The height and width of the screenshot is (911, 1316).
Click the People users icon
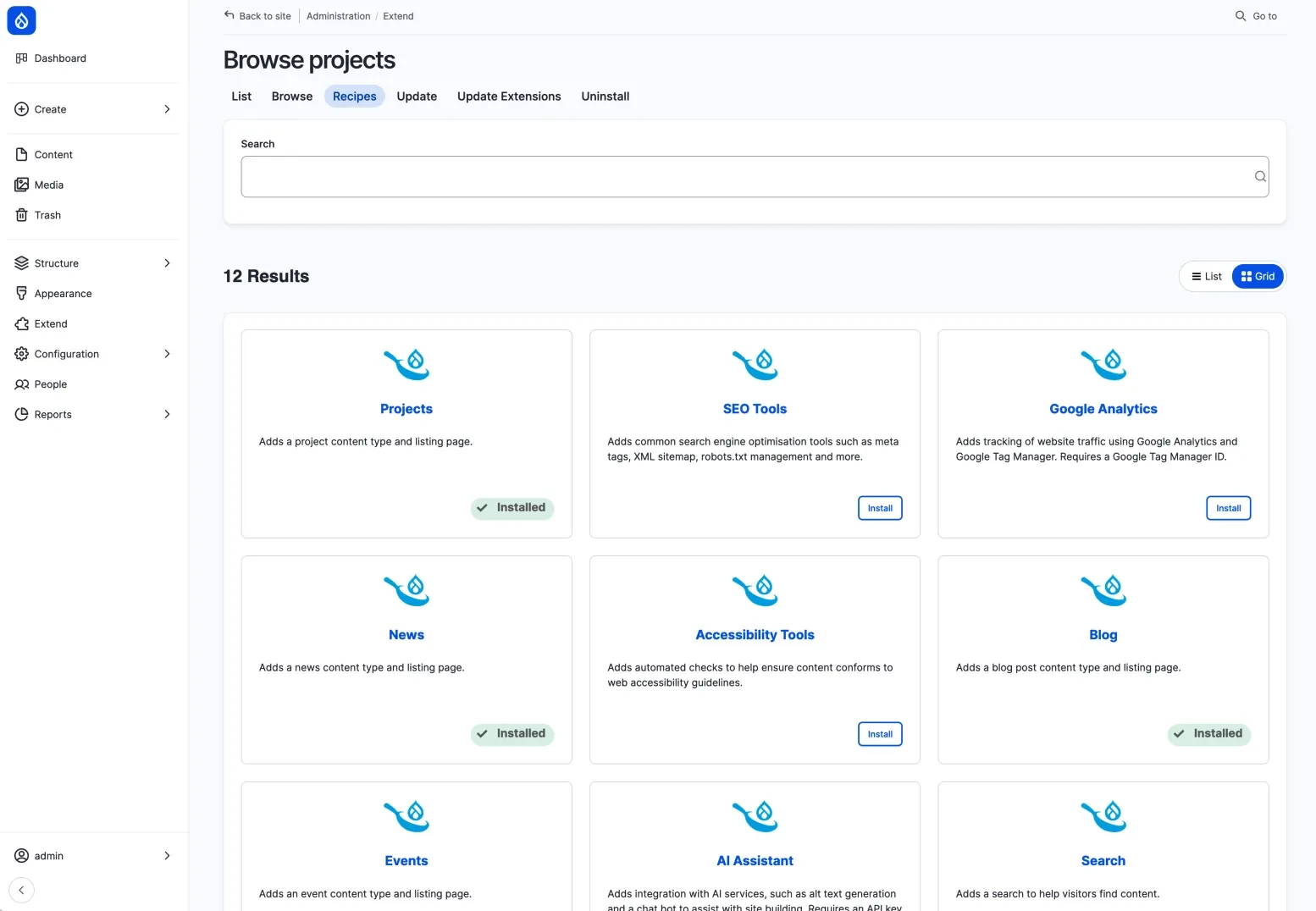[x=22, y=384]
